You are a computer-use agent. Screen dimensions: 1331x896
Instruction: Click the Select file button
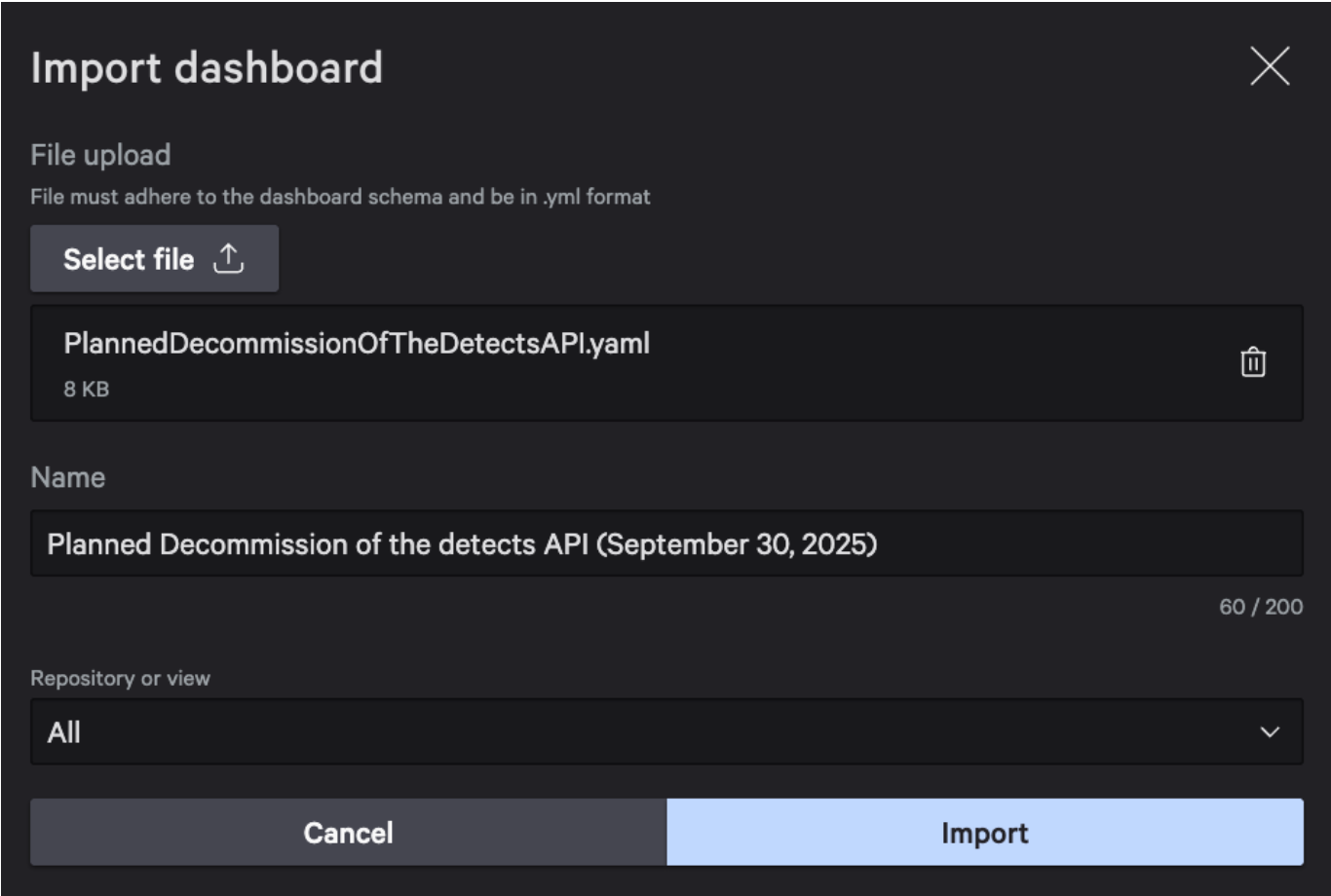[x=154, y=259]
